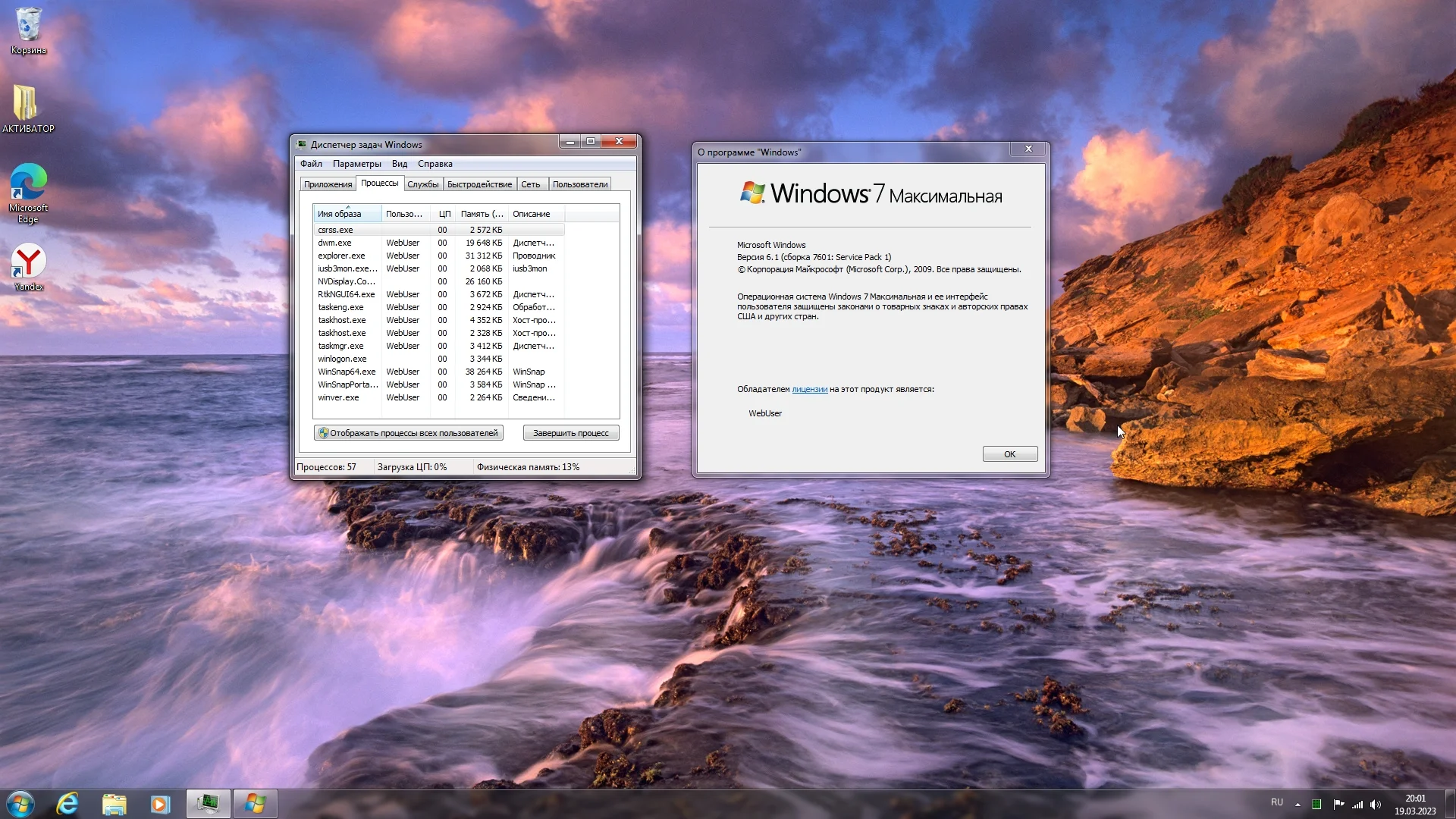Viewport: 1456px width, 819px height.
Task: Open the лицензии license link
Action: click(809, 389)
